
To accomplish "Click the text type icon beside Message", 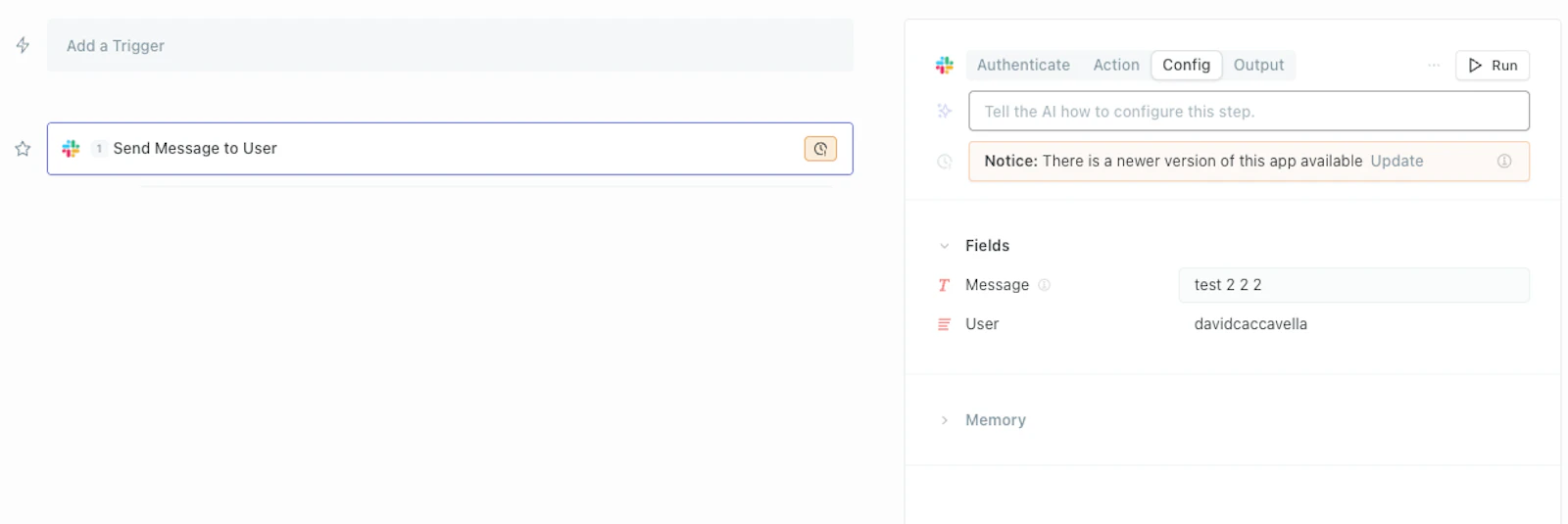I will (944, 285).
